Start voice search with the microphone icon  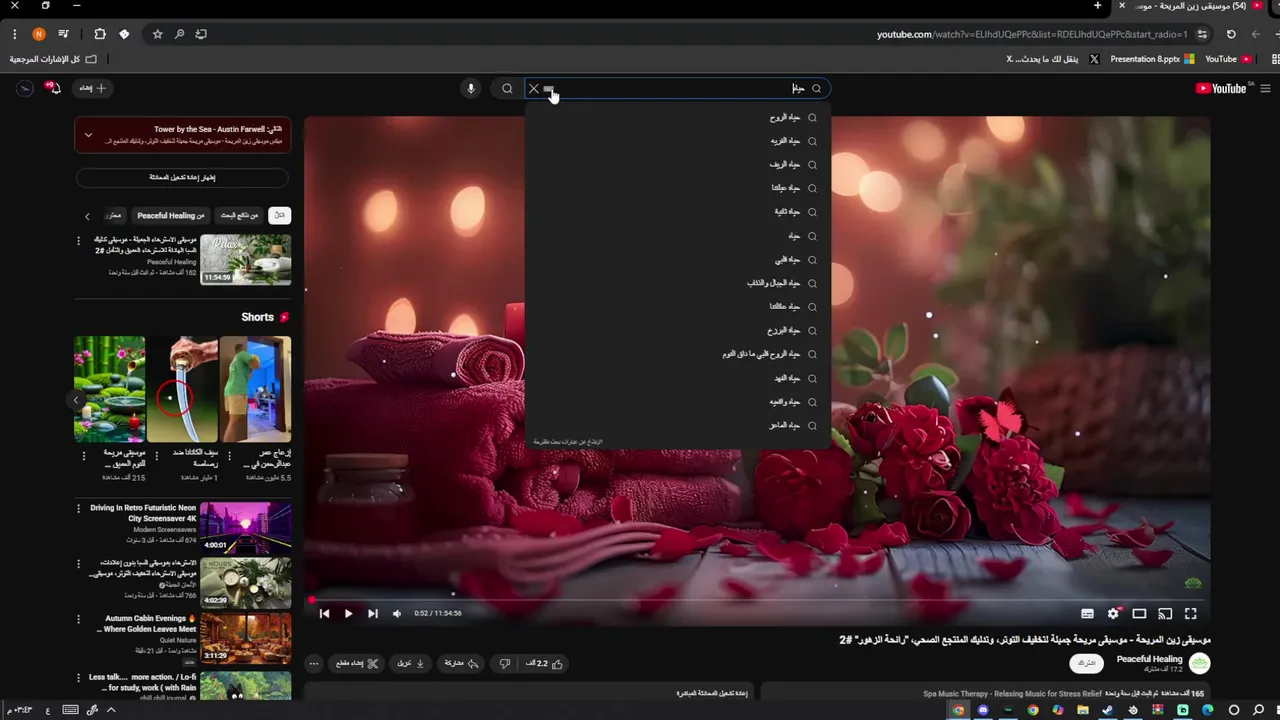(470, 89)
